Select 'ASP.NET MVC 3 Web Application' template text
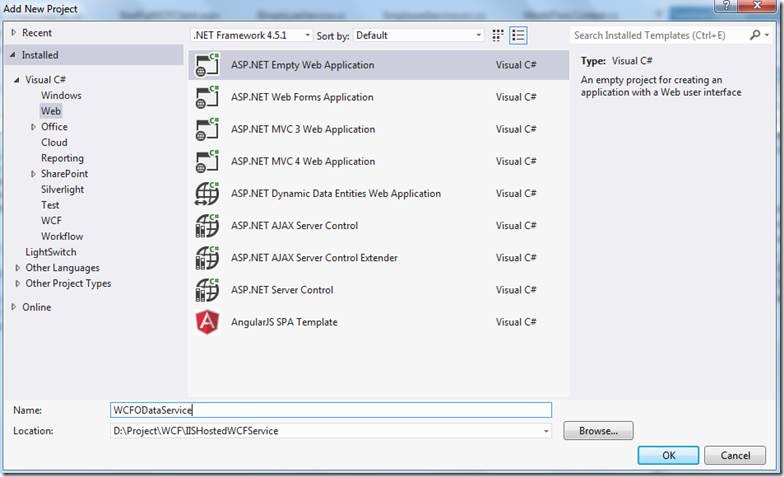784x477 pixels. (303, 130)
